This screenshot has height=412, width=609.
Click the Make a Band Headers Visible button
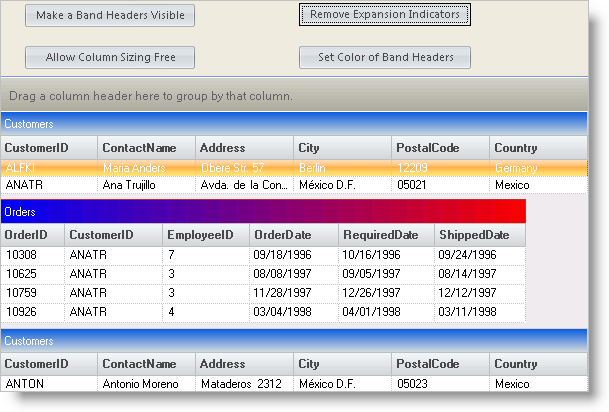click(x=110, y=15)
